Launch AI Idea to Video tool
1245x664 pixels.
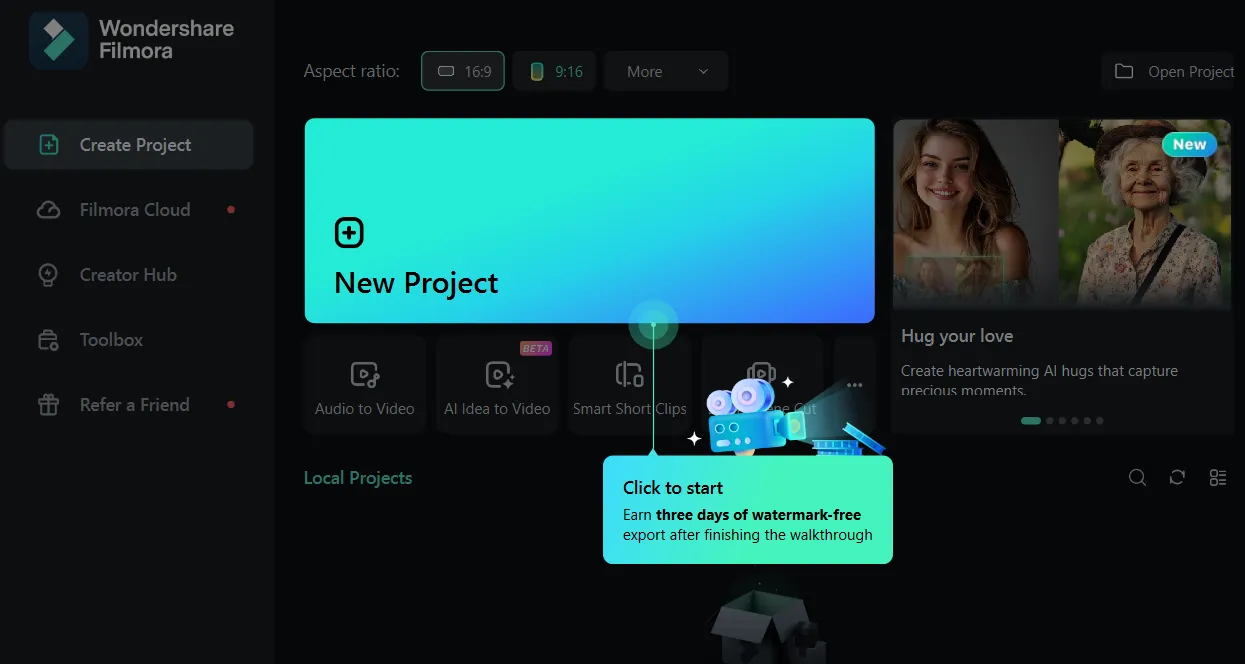(497, 386)
